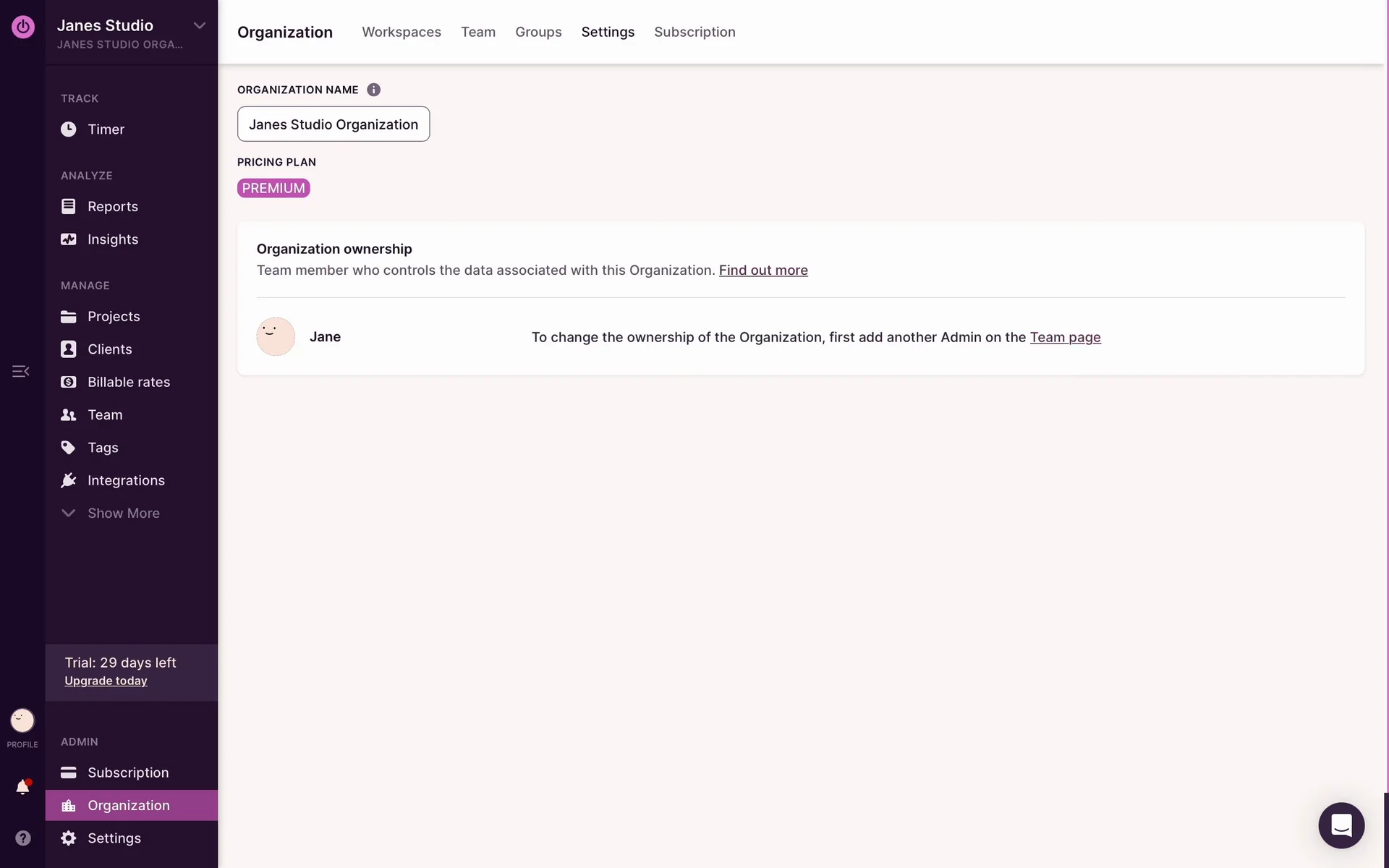1389x868 pixels.
Task: Click the organization name info icon
Action: [373, 90]
